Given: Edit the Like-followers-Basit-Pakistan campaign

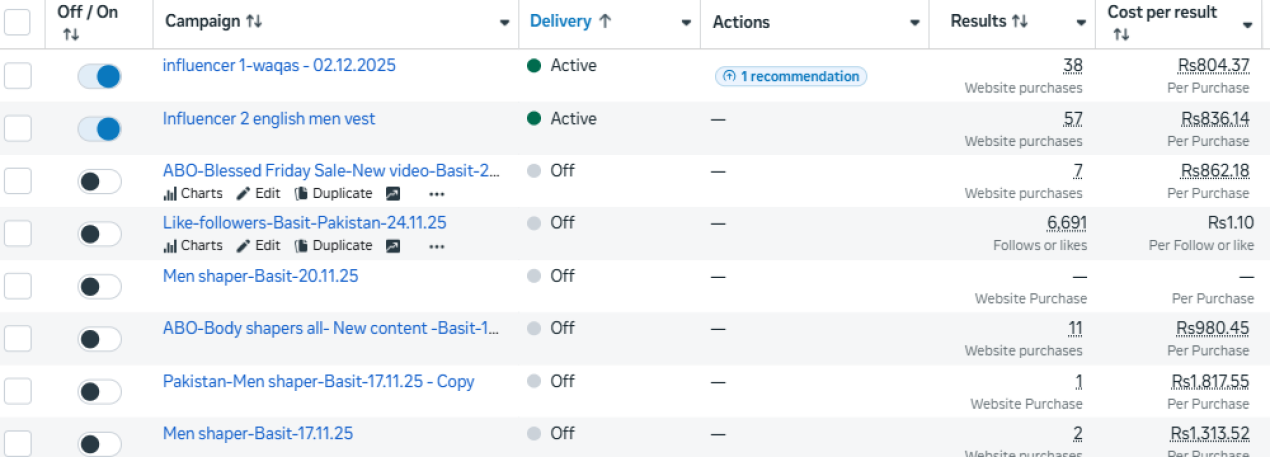Looking at the screenshot, I should pos(258,246).
